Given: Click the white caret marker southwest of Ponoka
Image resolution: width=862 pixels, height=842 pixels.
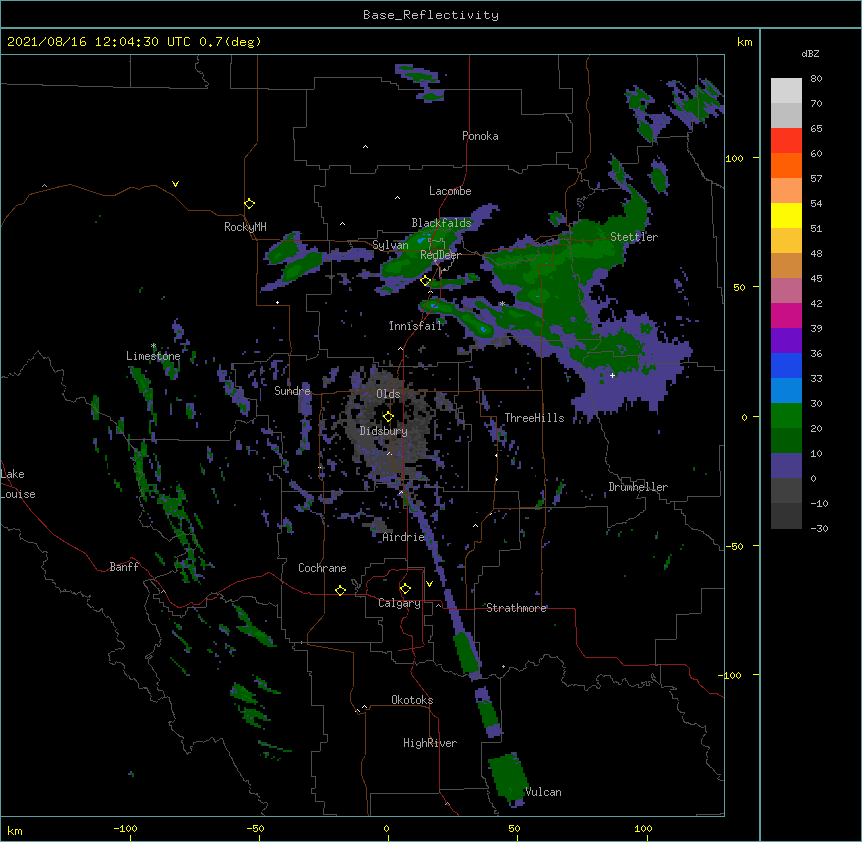Looking at the screenshot, I should tap(366, 147).
